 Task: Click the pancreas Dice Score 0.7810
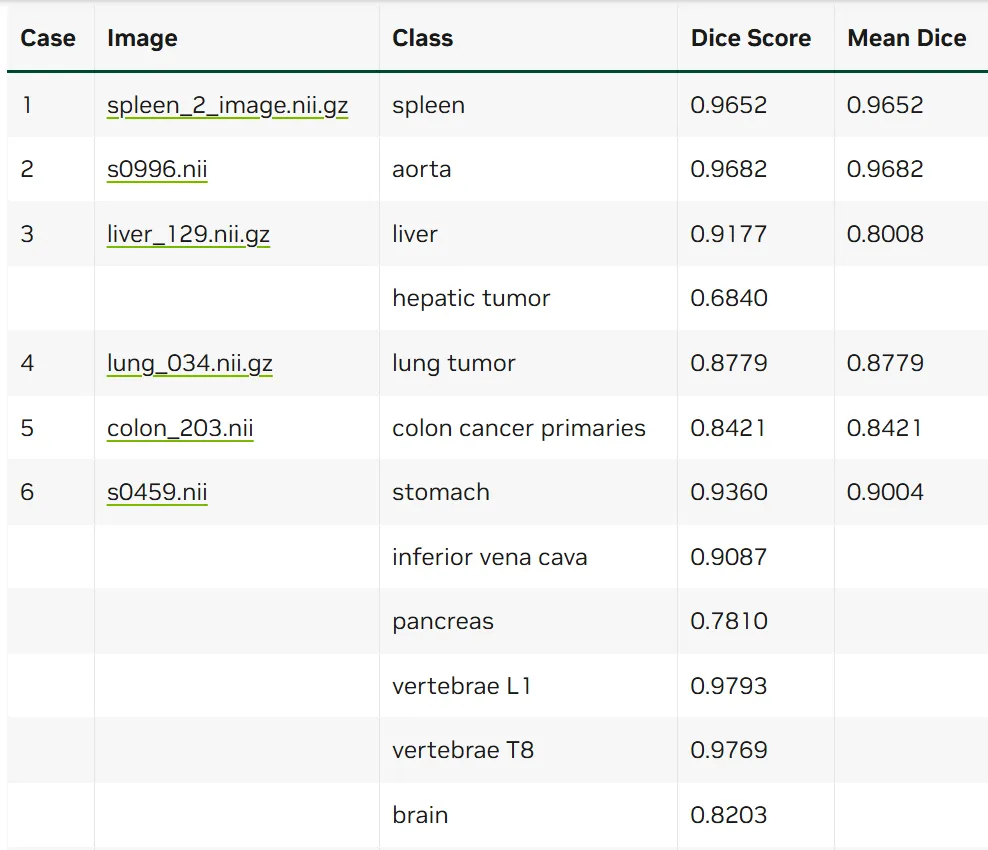tap(729, 621)
